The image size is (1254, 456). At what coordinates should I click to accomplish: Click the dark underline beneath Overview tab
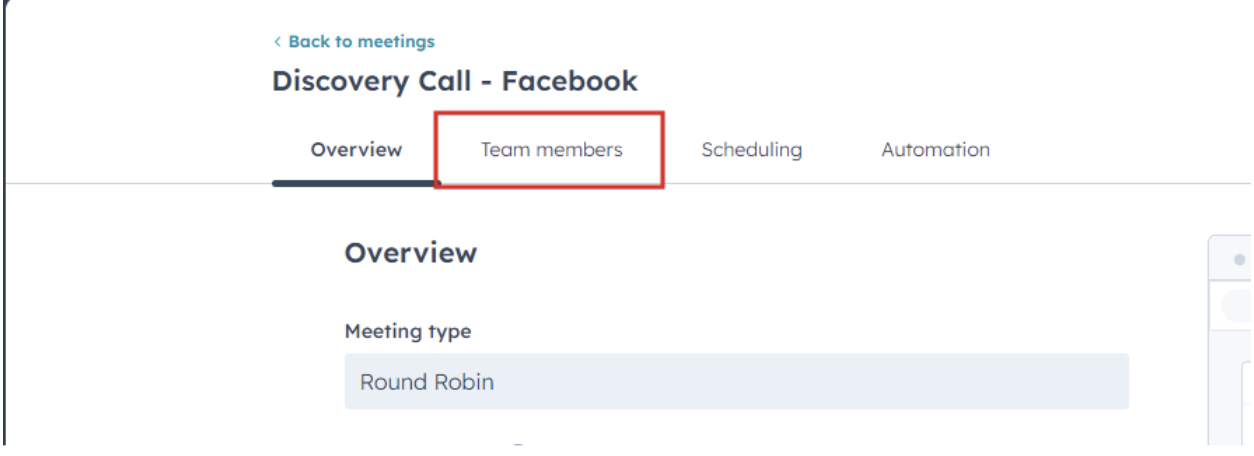[356, 183]
